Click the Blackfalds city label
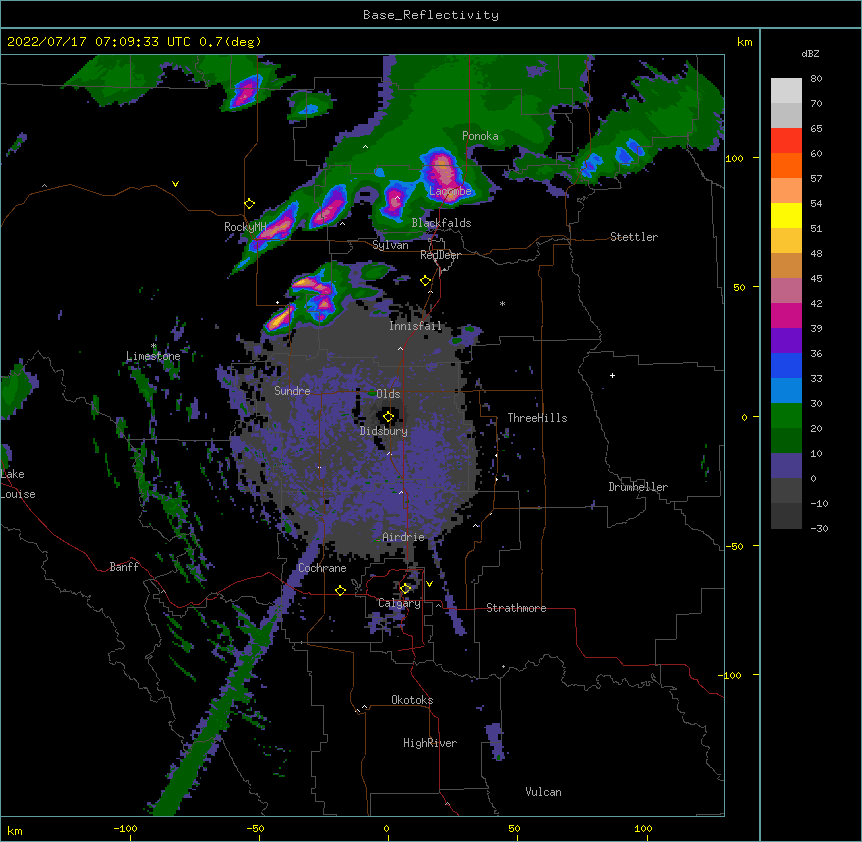The height and width of the screenshot is (842, 862). [x=441, y=223]
